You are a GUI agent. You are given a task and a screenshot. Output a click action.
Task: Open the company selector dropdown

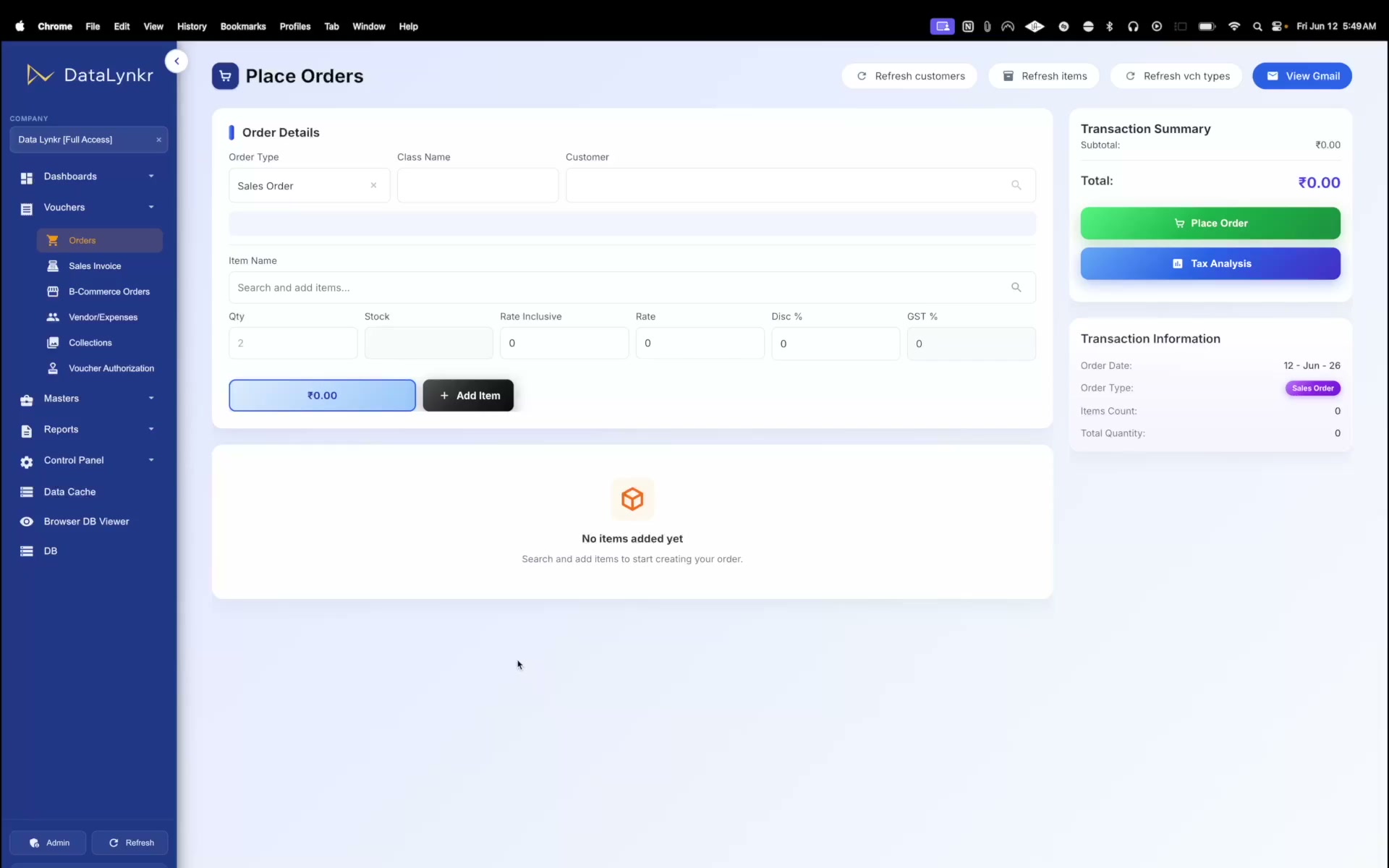pos(88,140)
